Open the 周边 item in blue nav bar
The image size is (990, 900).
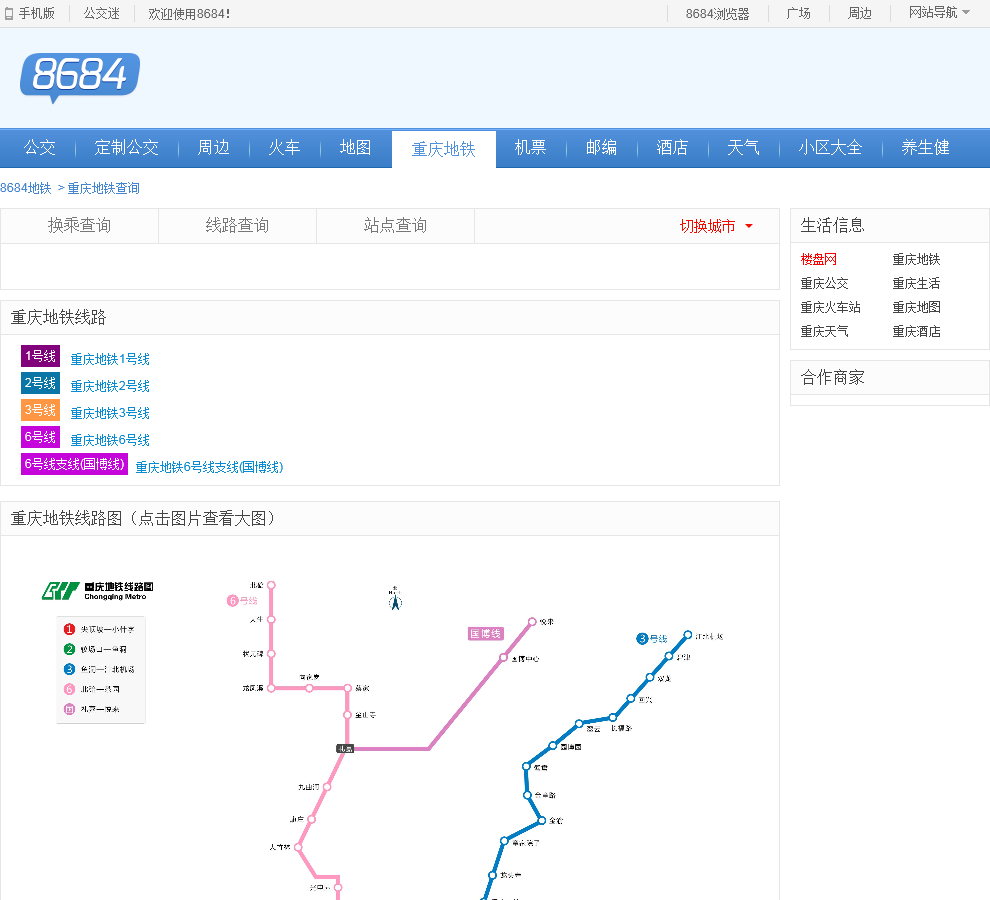tap(213, 148)
